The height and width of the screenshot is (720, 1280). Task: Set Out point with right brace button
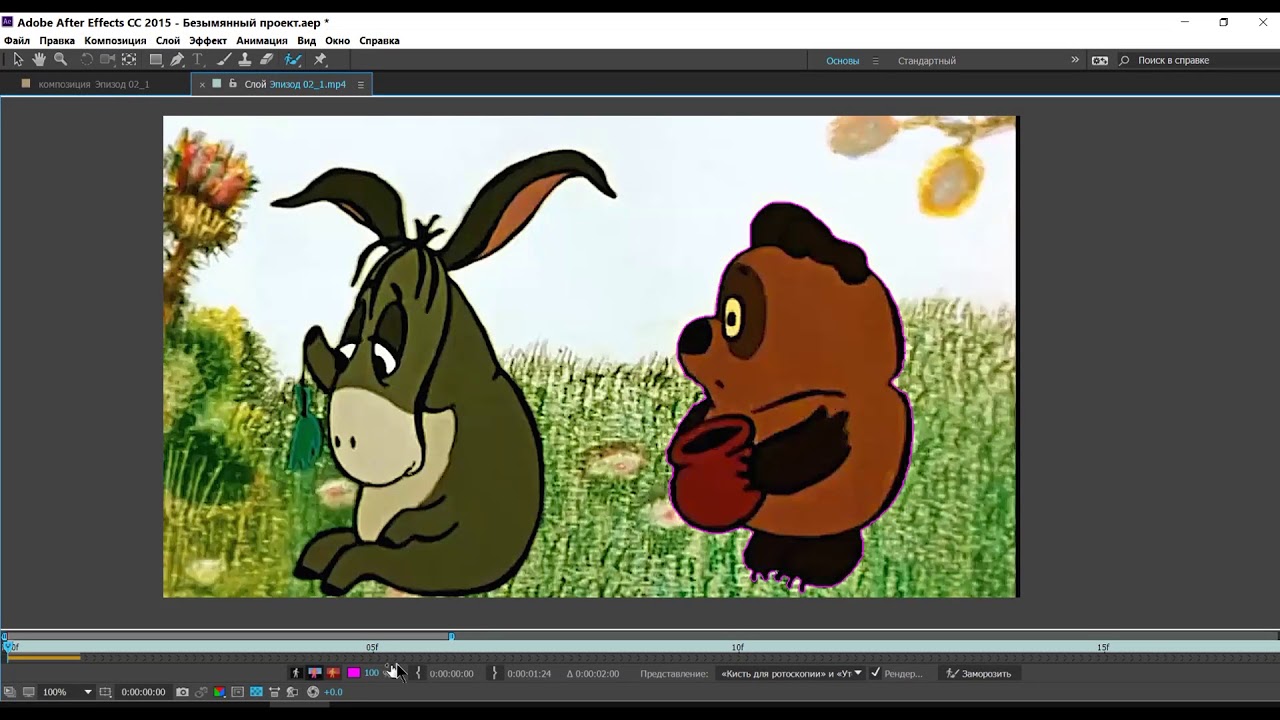pos(494,673)
